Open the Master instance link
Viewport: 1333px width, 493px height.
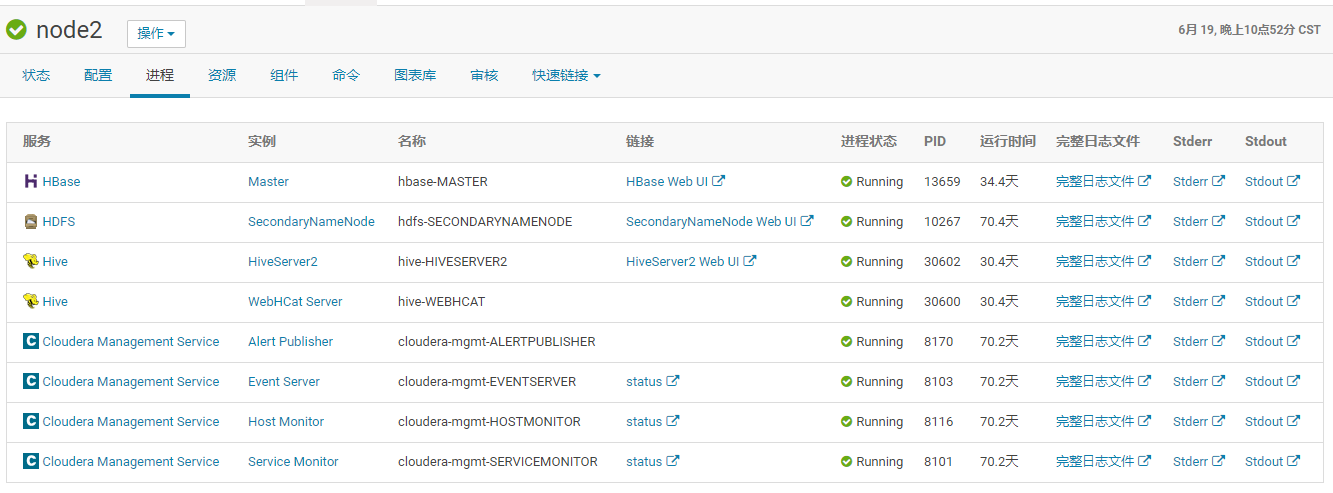tap(268, 182)
